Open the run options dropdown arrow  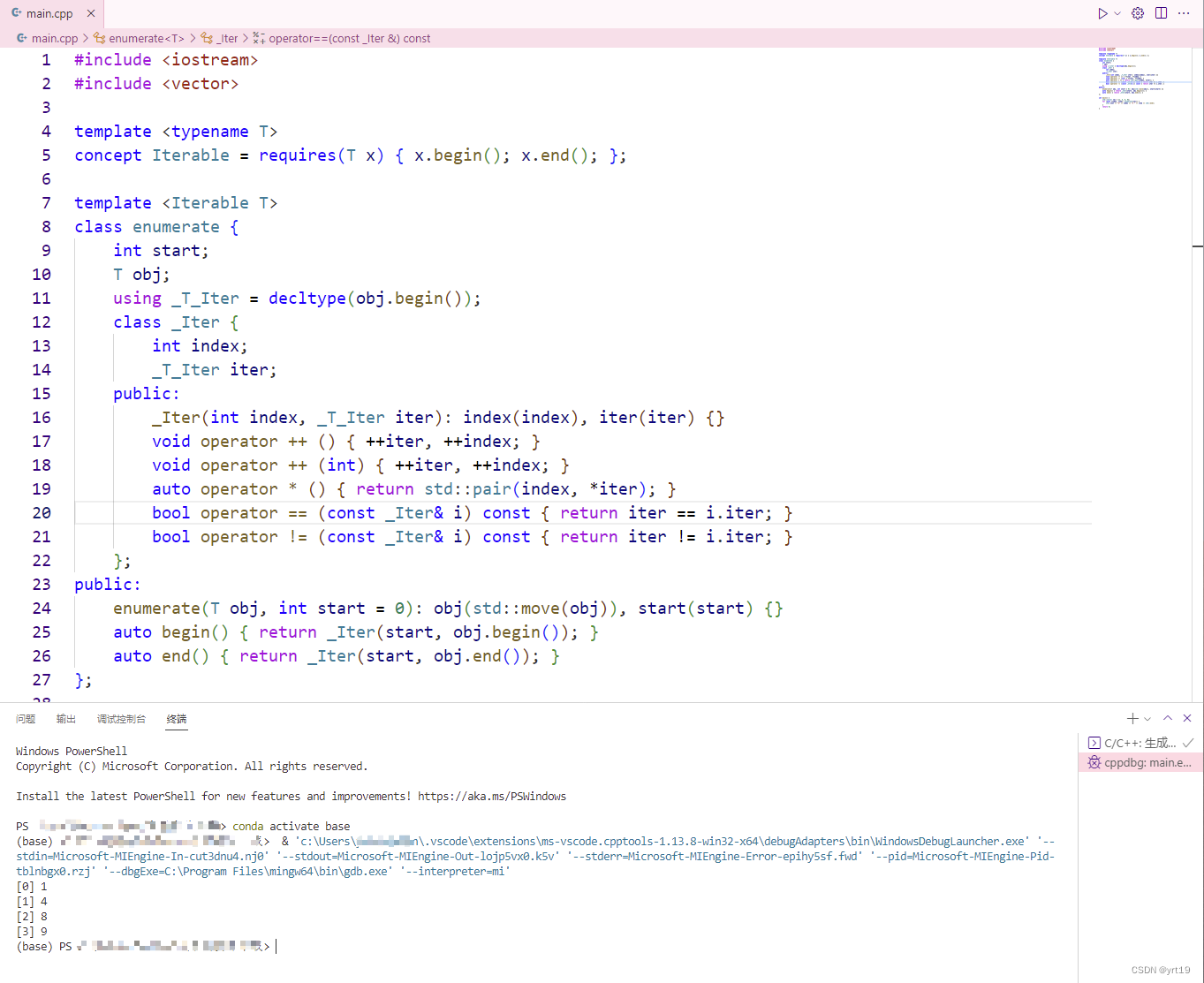[x=1117, y=13]
